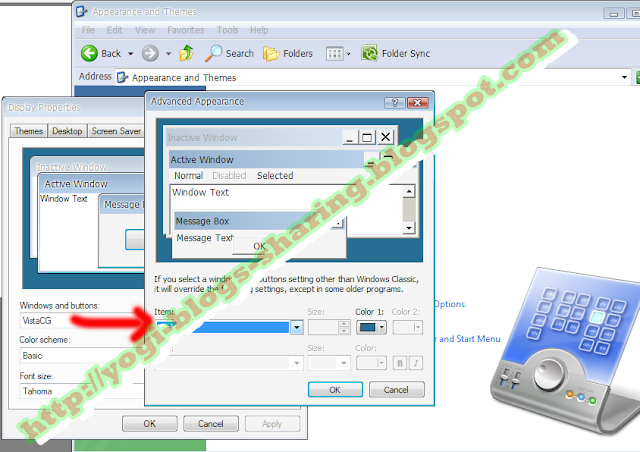Click OK in Advanced Appearance dialog
640x452 pixels.
[335, 390]
